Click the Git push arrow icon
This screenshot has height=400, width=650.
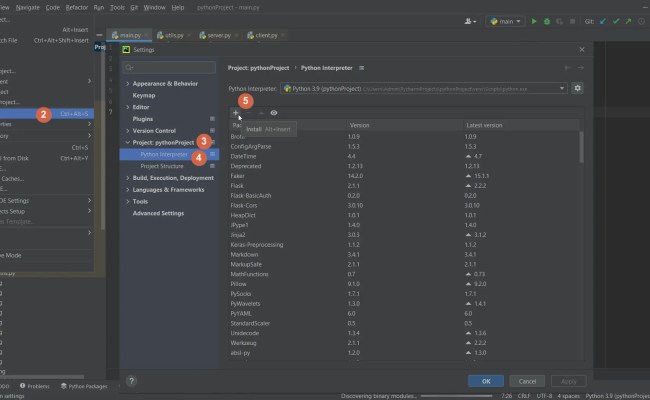tap(629, 21)
